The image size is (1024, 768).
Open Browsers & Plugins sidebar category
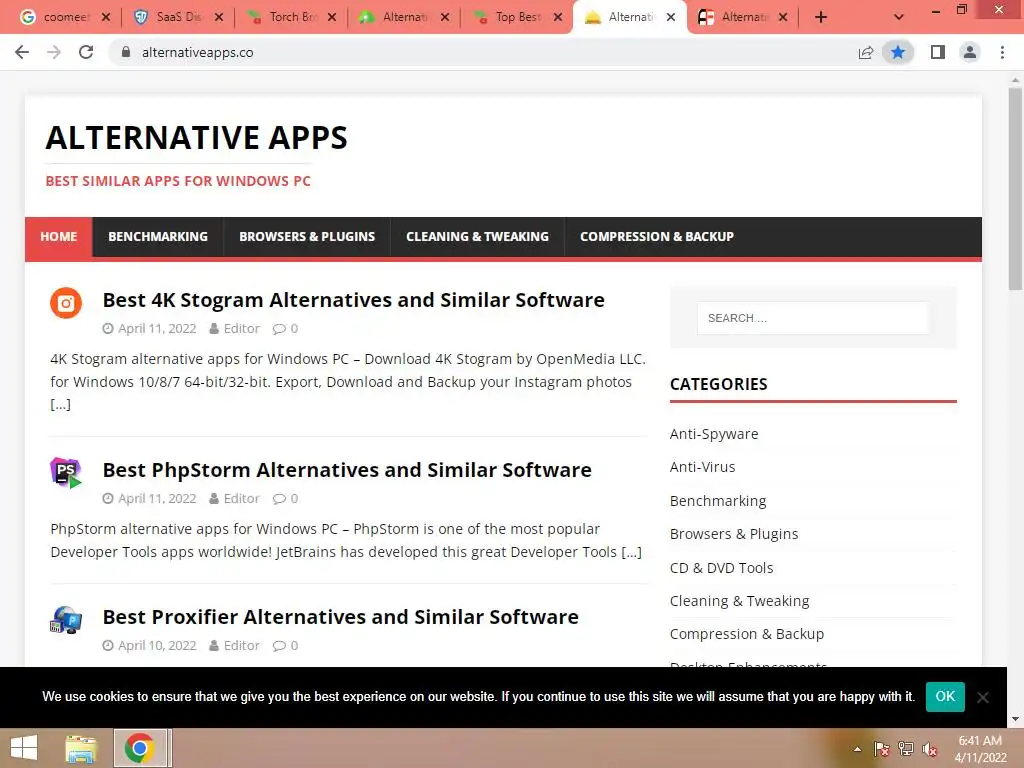click(734, 534)
